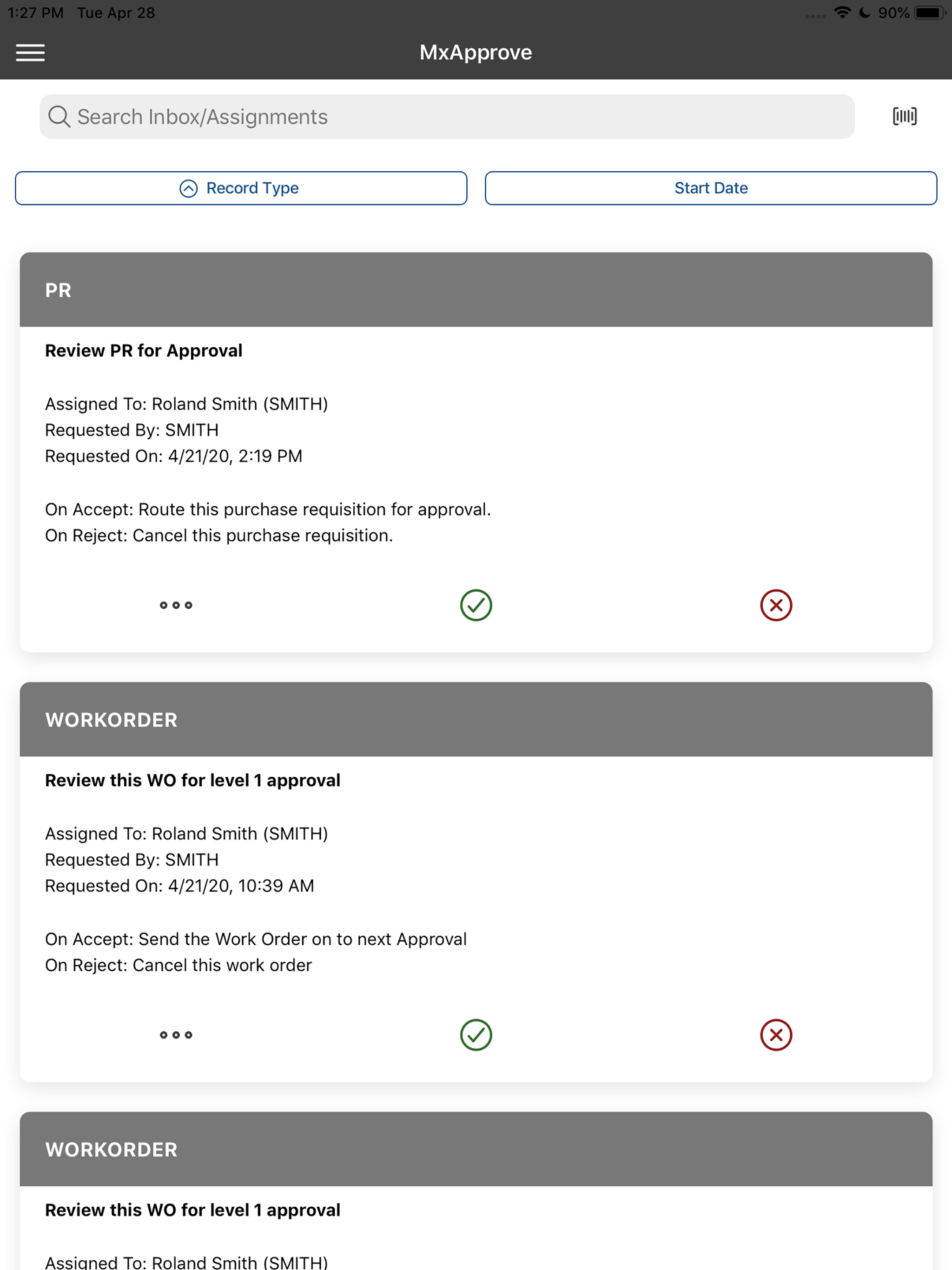Approve the PR with green checkmark
Screen dimensions: 952x1270
coord(476,605)
